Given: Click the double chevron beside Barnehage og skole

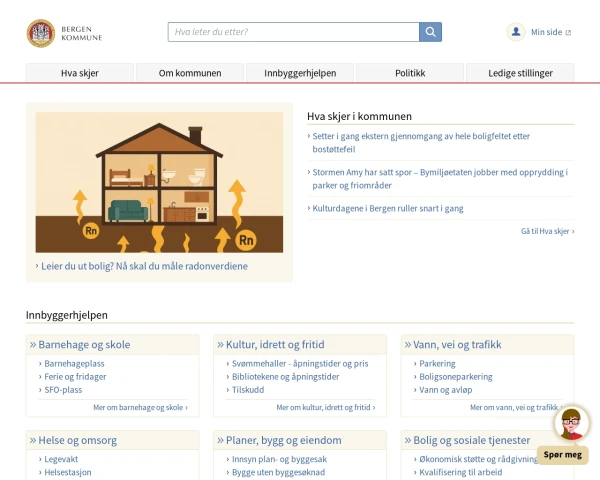Looking at the screenshot, I should pos(33,344).
